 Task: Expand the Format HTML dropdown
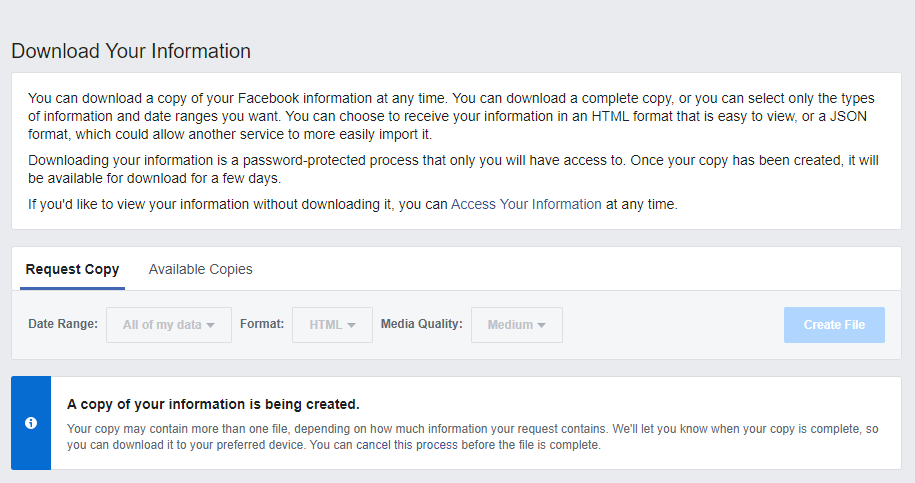(x=332, y=325)
